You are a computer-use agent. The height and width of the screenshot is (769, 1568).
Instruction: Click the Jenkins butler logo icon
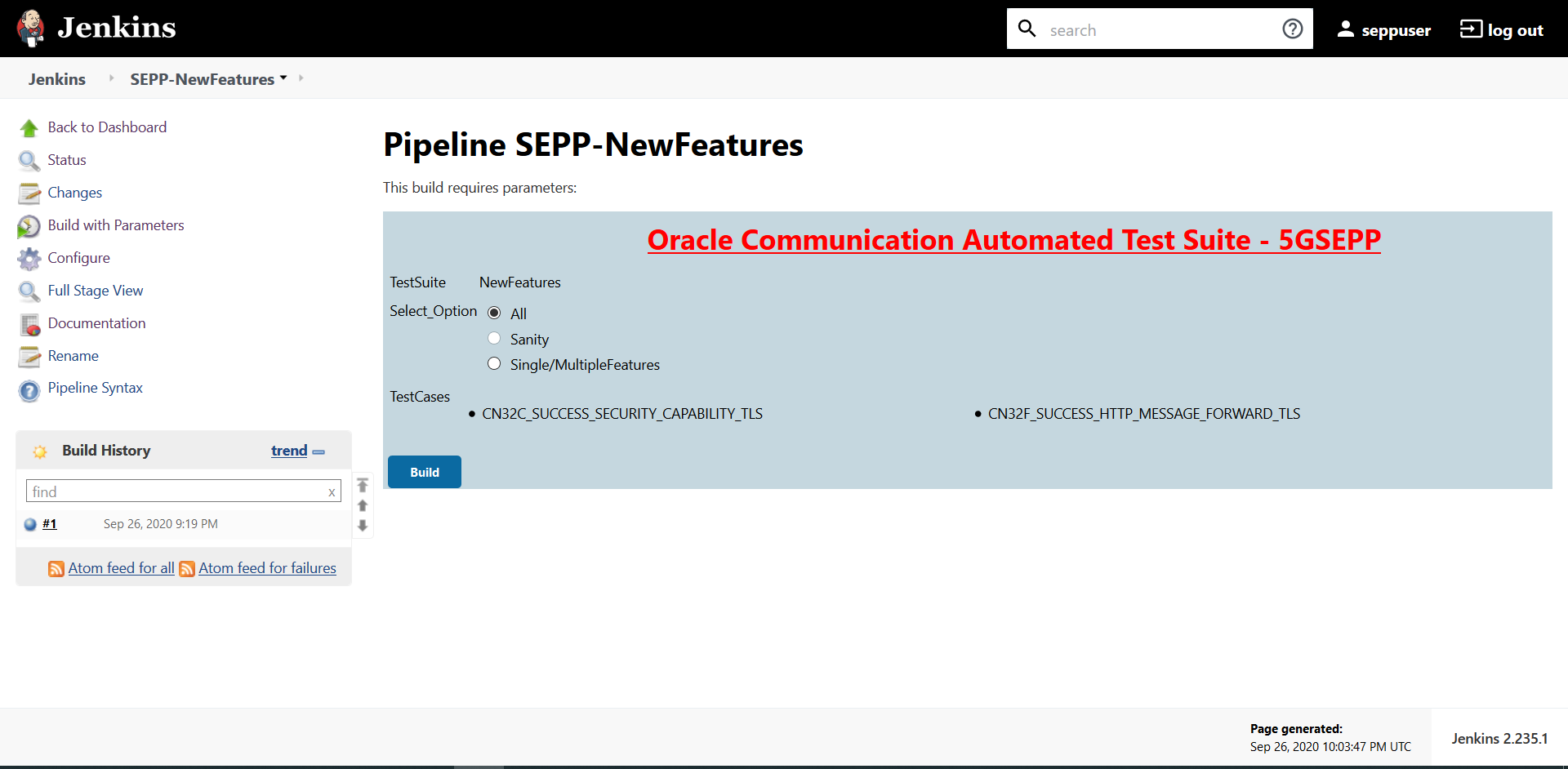click(31, 29)
